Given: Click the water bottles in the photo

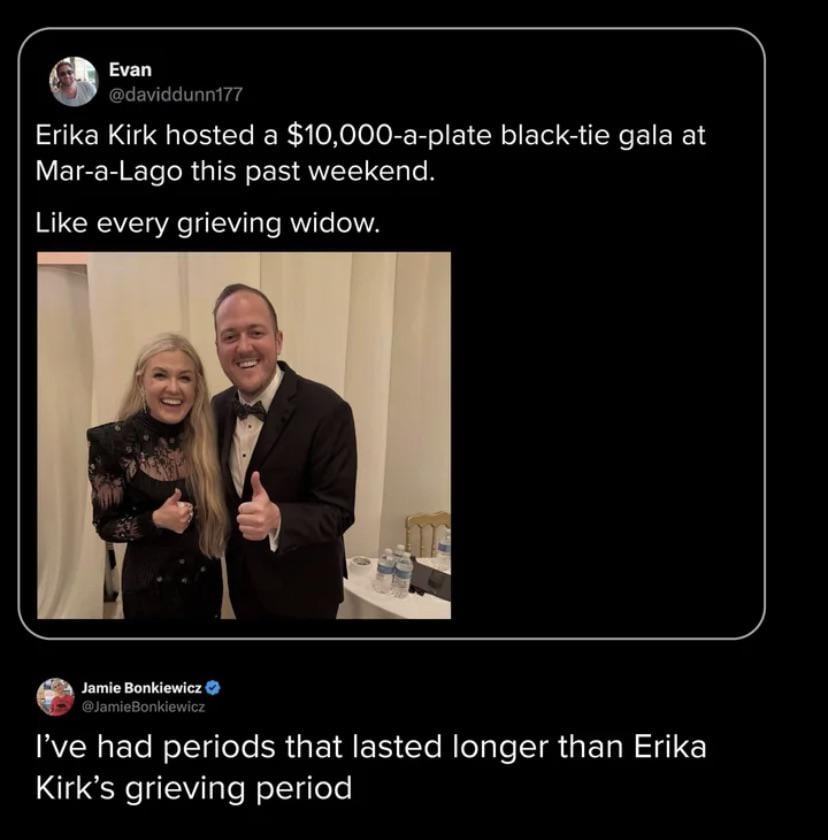Looking at the screenshot, I should tap(393, 572).
